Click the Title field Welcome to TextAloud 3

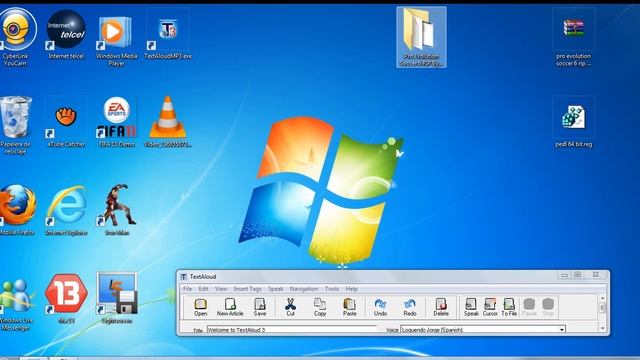292,329
